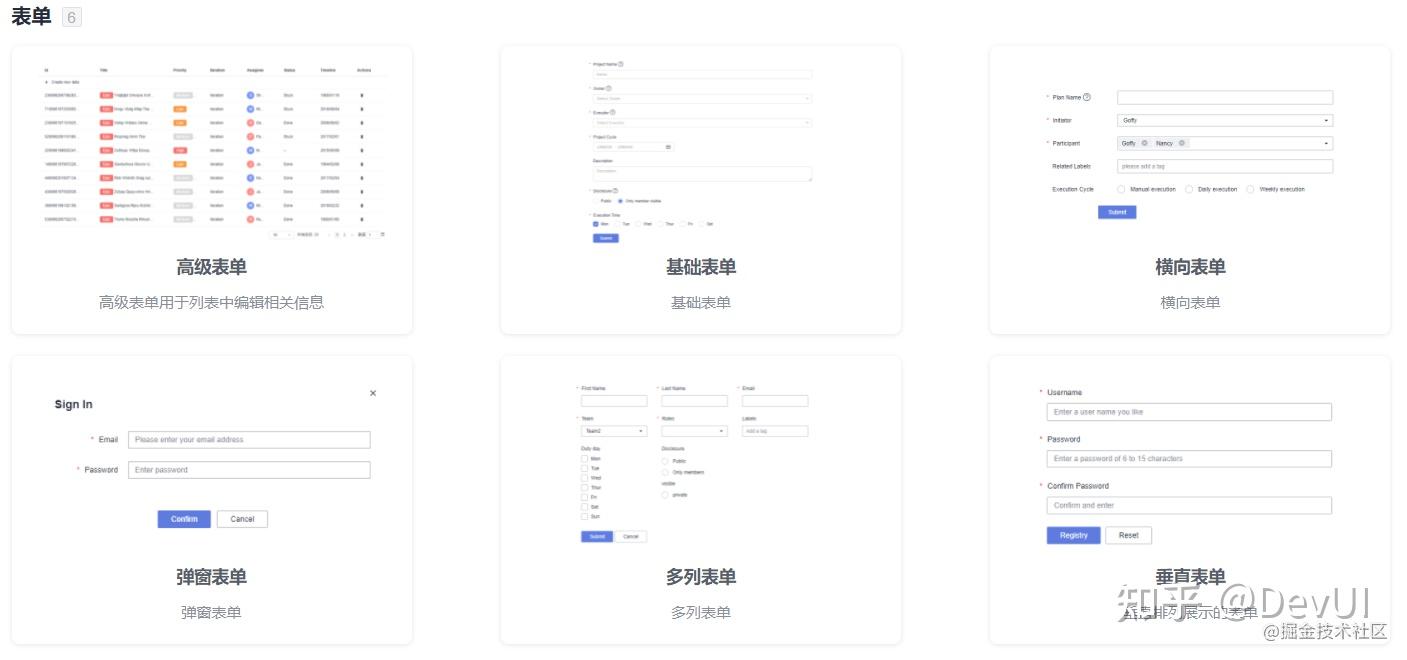Select Daily execution radio option
Screen dimensions: 1407x660
[1189, 189]
